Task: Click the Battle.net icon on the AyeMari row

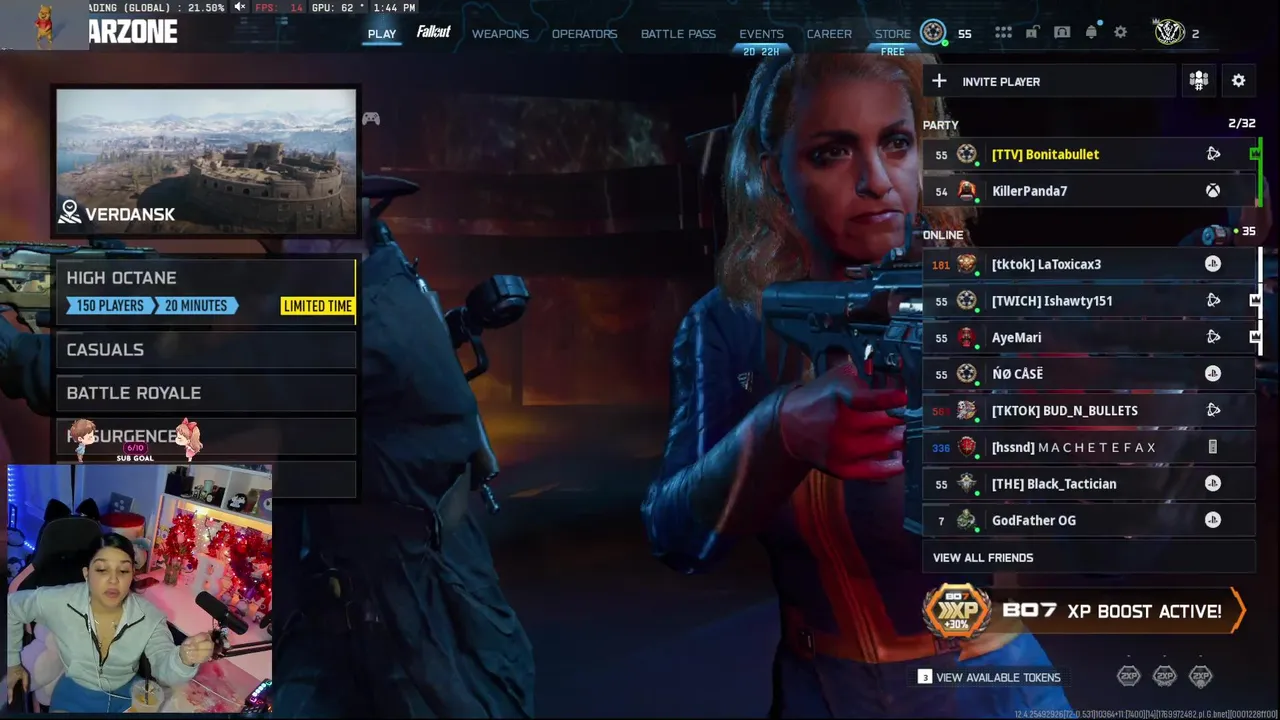Action: pyautogui.click(x=1213, y=337)
